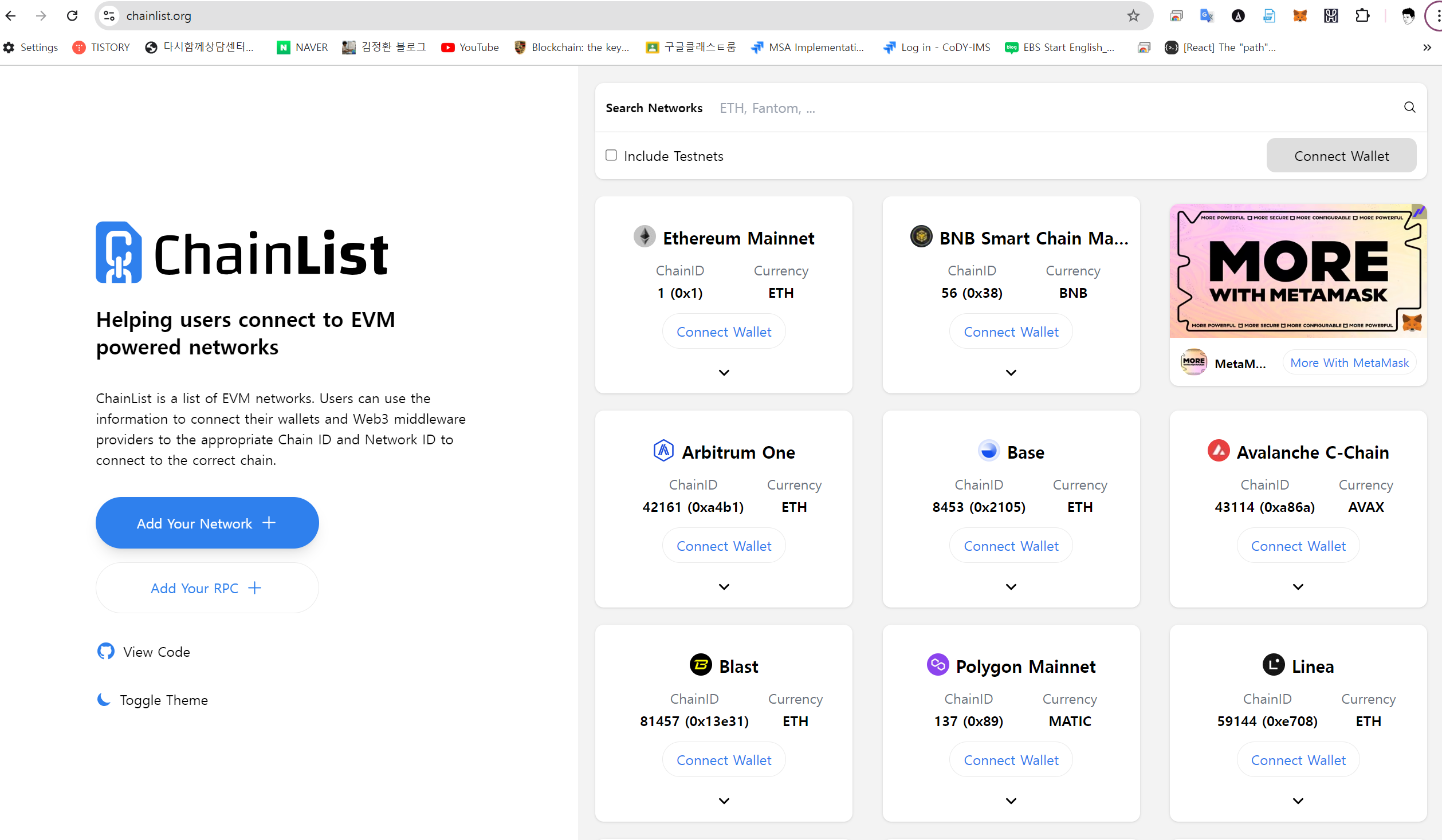Click the Add Your Network button
This screenshot has height=840, width=1442.
pyautogui.click(x=207, y=523)
